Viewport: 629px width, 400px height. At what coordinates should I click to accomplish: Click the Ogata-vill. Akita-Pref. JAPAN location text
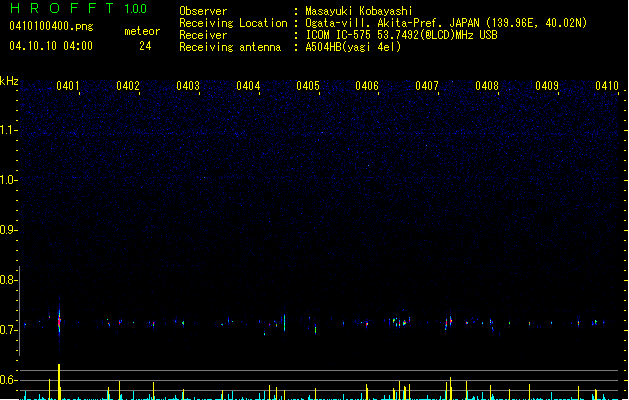(x=446, y=23)
